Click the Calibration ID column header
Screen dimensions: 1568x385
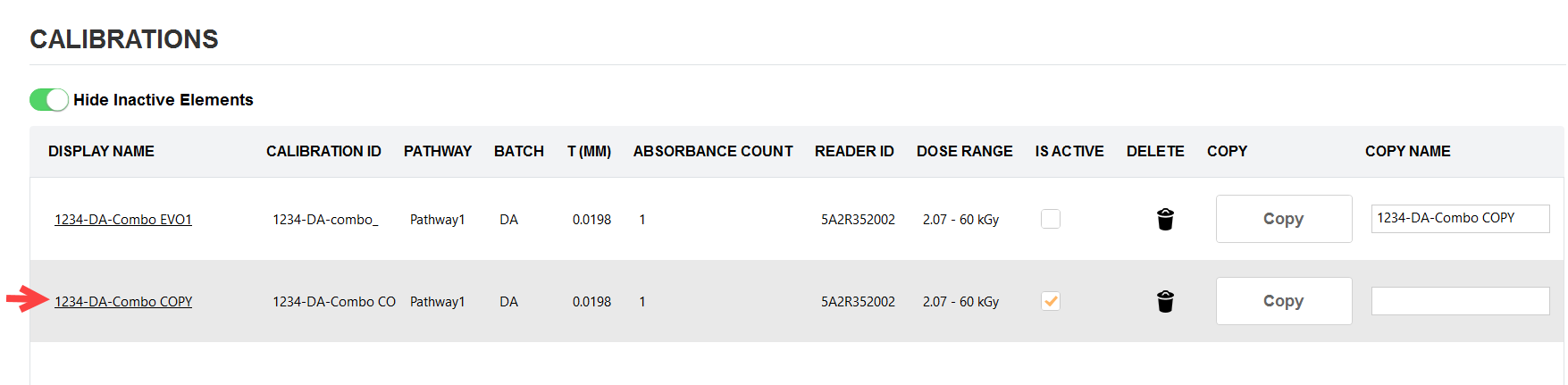323,152
